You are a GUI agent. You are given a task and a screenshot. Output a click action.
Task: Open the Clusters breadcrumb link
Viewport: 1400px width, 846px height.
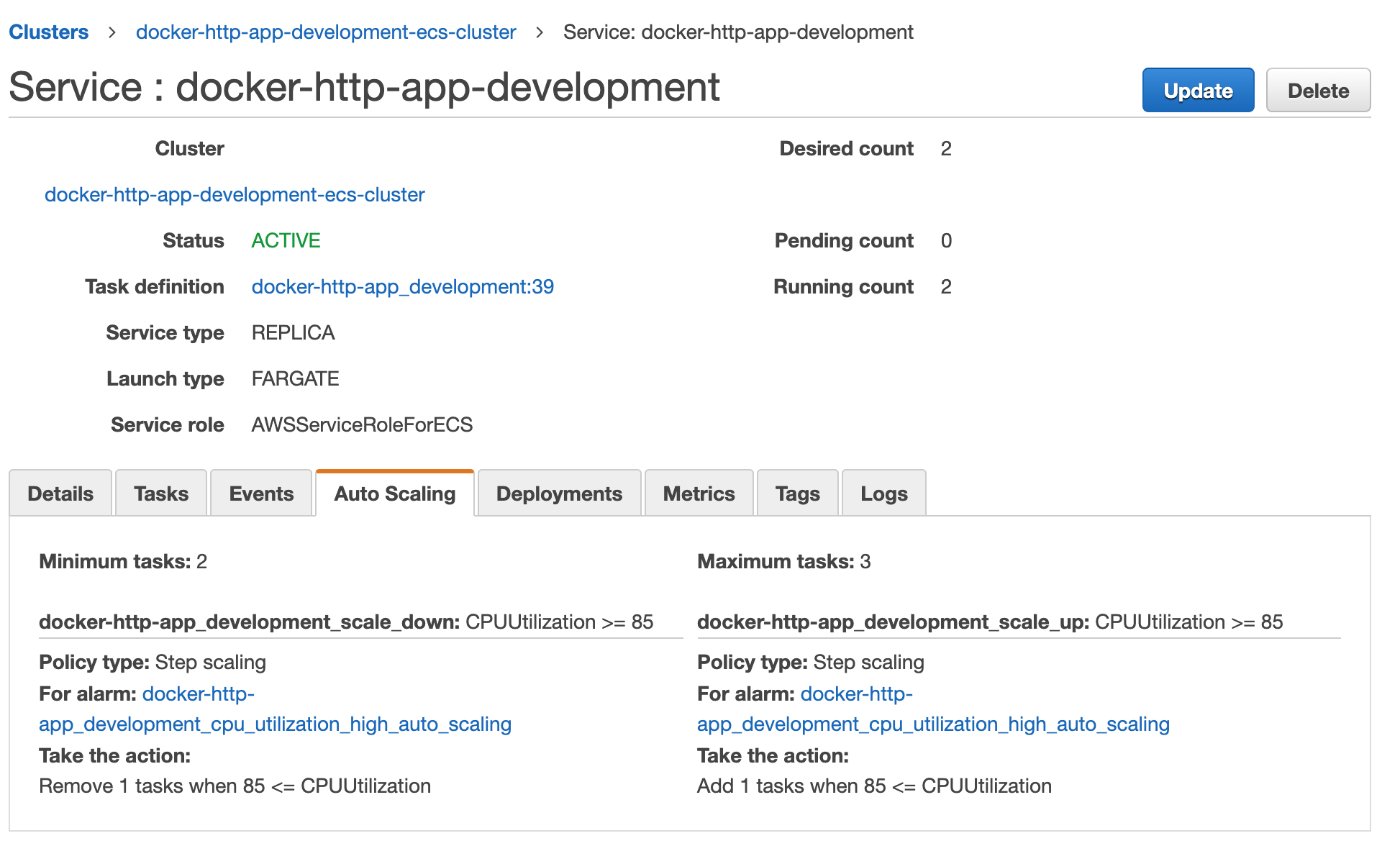[x=48, y=32]
